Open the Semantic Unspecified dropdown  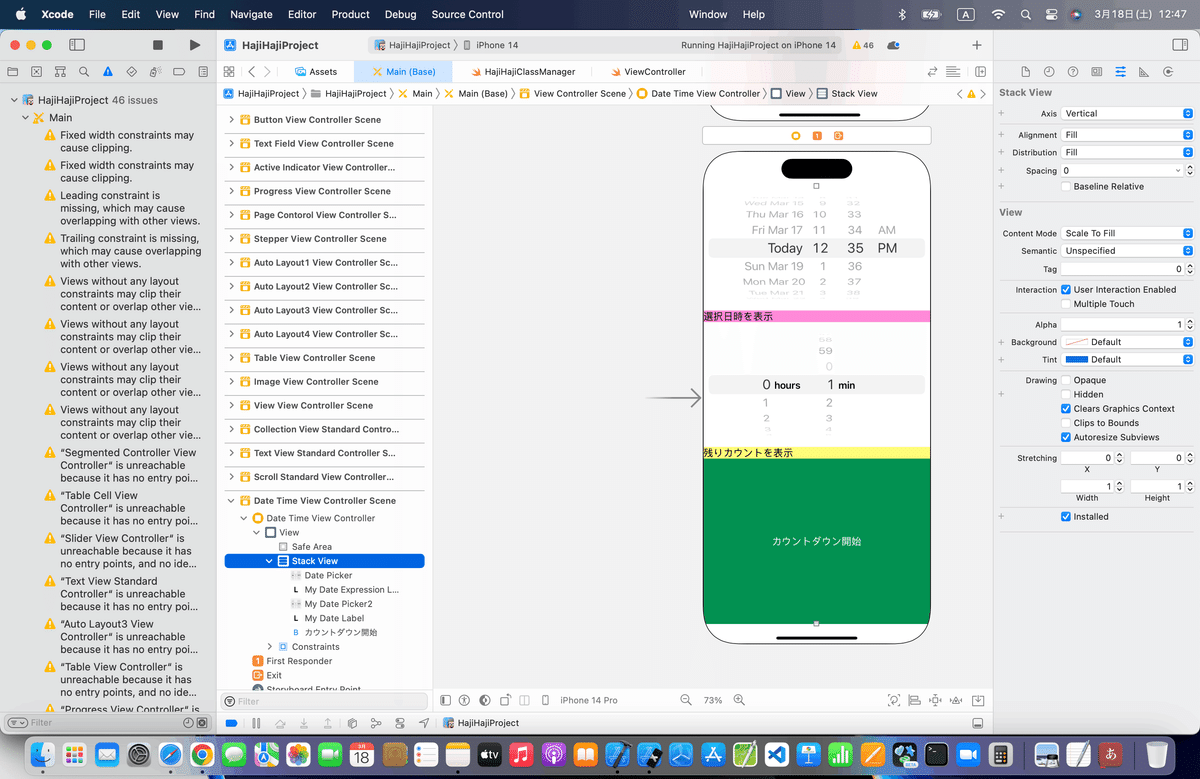[x=1127, y=251]
